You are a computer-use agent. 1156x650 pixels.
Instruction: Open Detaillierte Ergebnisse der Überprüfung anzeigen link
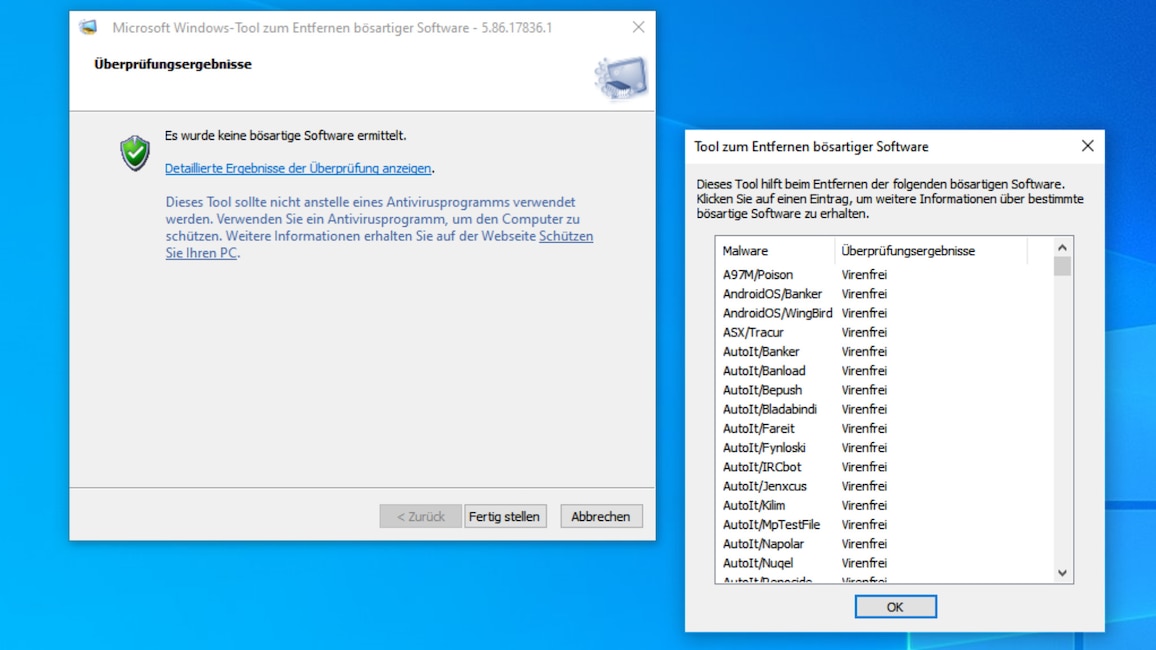click(298, 168)
